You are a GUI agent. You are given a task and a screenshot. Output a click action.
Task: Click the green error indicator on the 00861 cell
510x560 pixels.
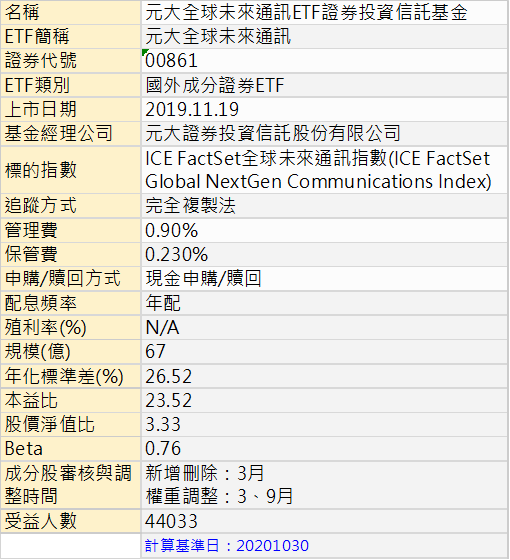(x=144, y=52)
